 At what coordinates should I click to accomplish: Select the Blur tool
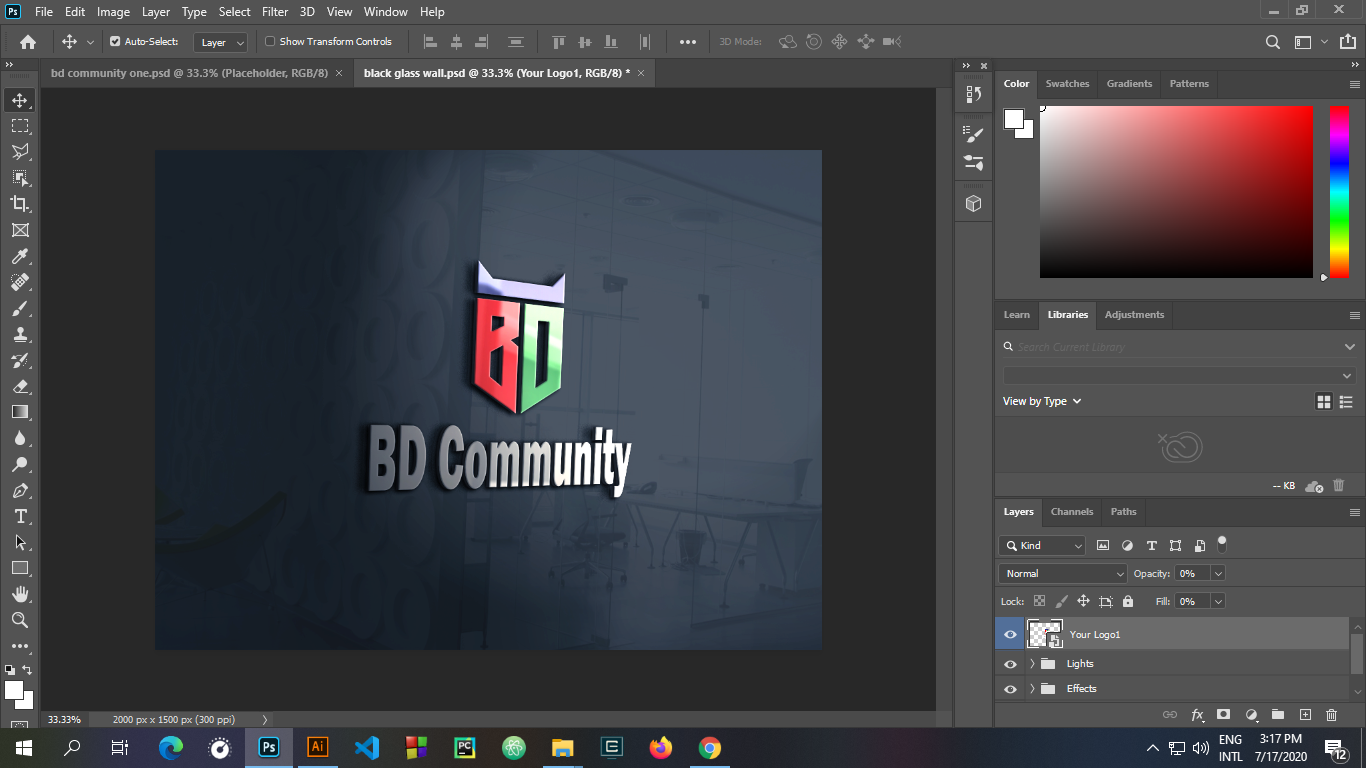pos(20,438)
